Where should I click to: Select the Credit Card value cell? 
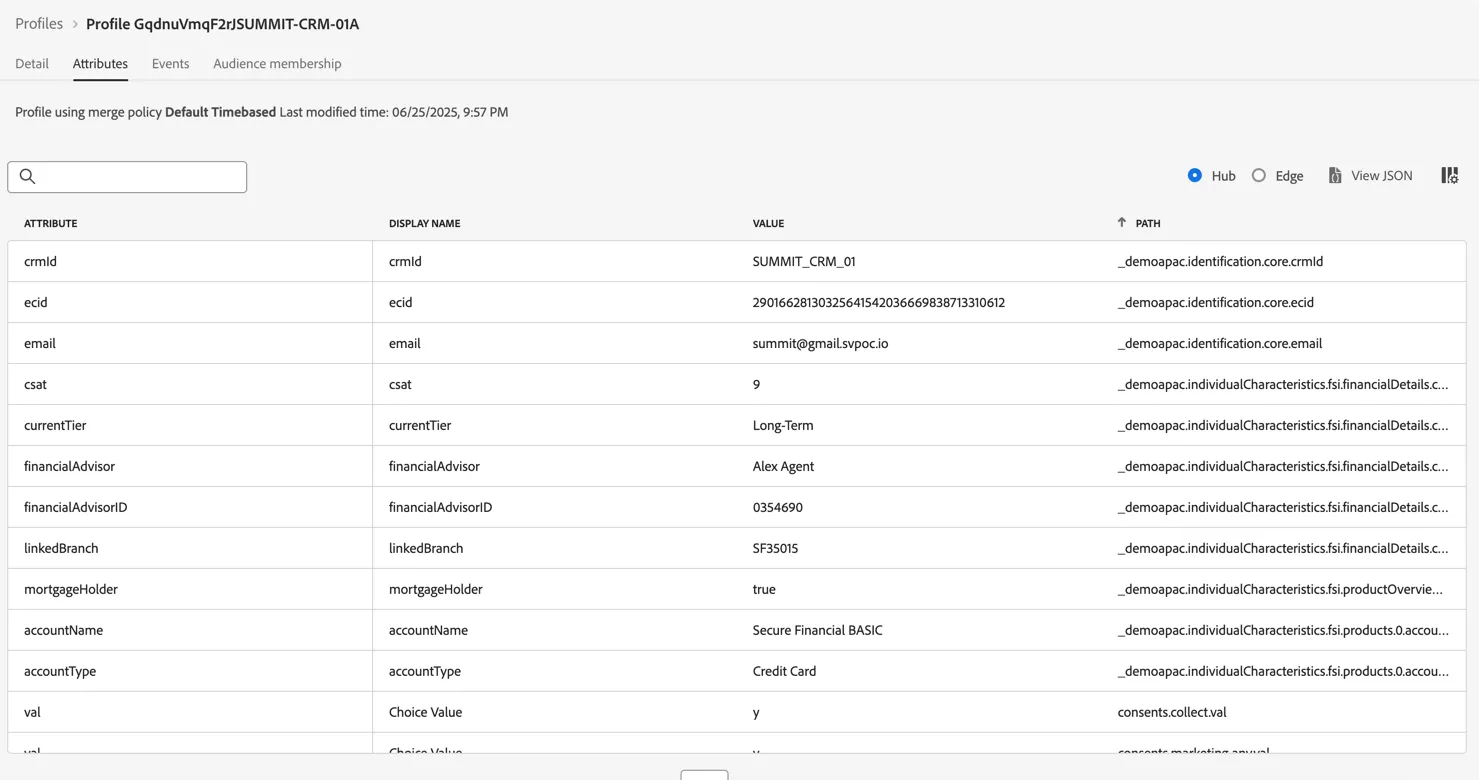(784, 671)
